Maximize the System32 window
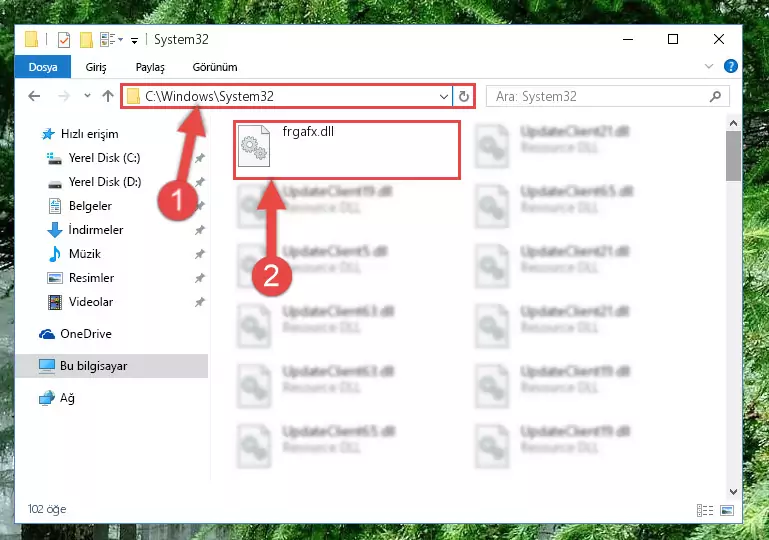The image size is (769, 540). pos(673,39)
